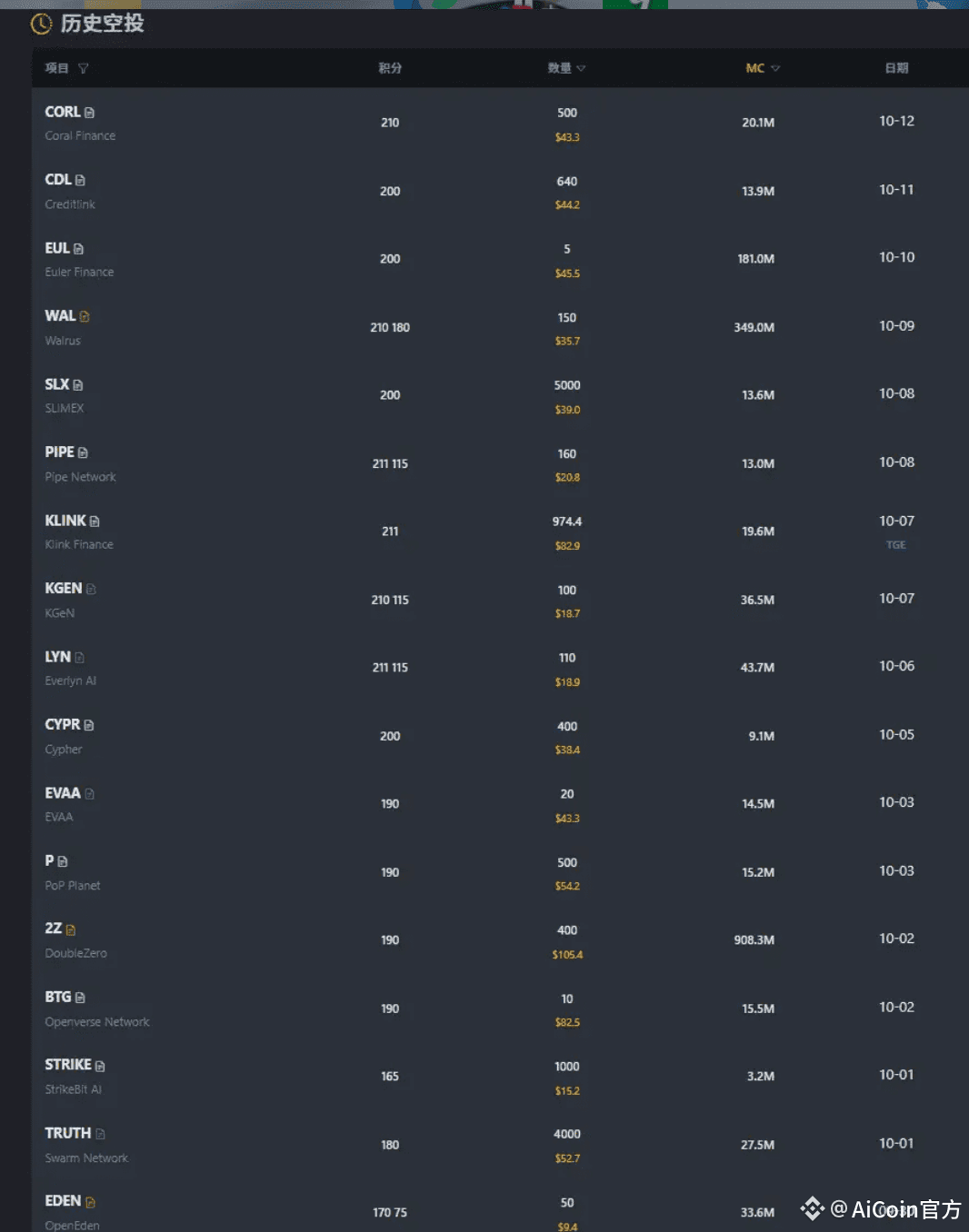Click the document icon beside BTG
The height and width of the screenshot is (1232, 969).
click(x=80, y=998)
